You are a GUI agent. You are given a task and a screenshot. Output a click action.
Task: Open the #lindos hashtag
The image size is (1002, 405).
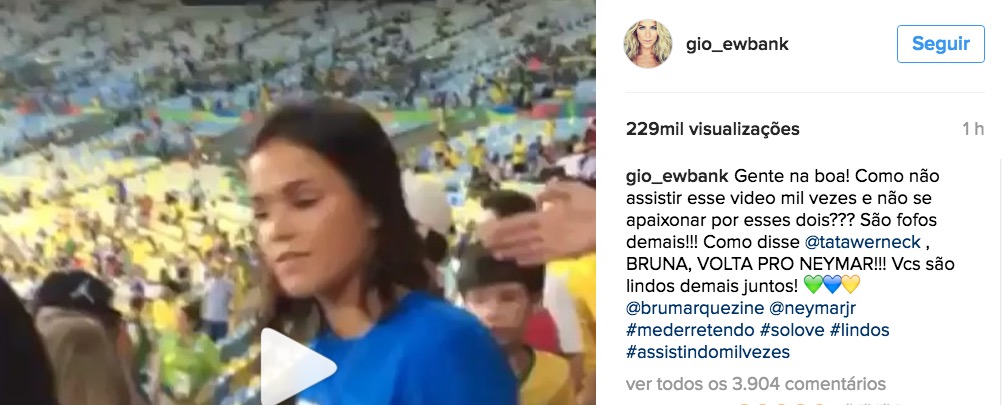pyautogui.click(x=859, y=330)
